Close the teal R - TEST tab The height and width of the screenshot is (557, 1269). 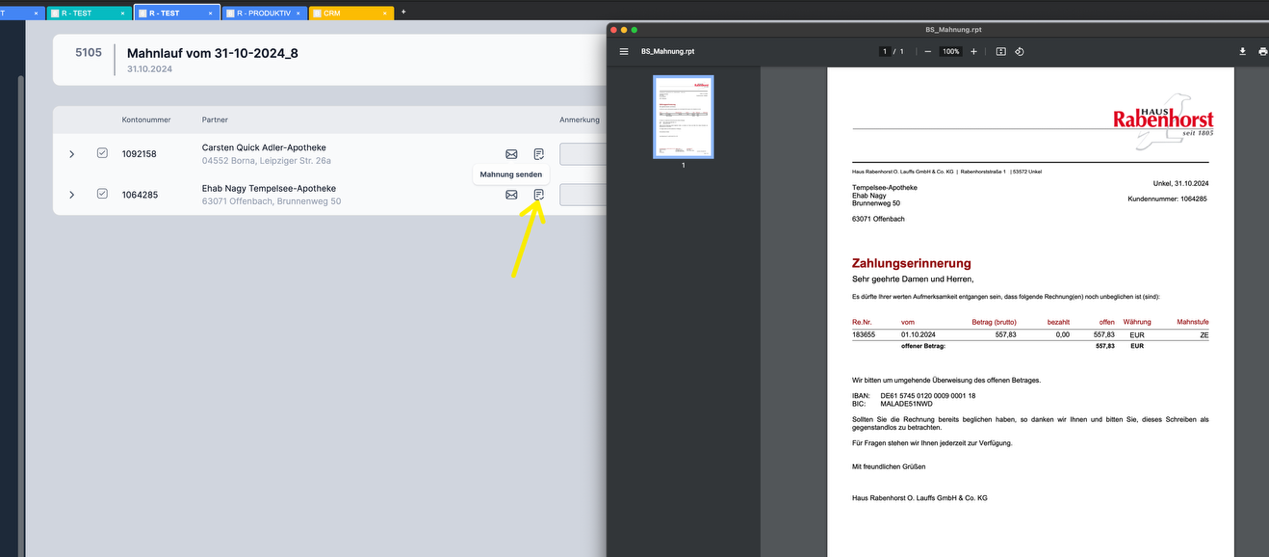(123, 13)
